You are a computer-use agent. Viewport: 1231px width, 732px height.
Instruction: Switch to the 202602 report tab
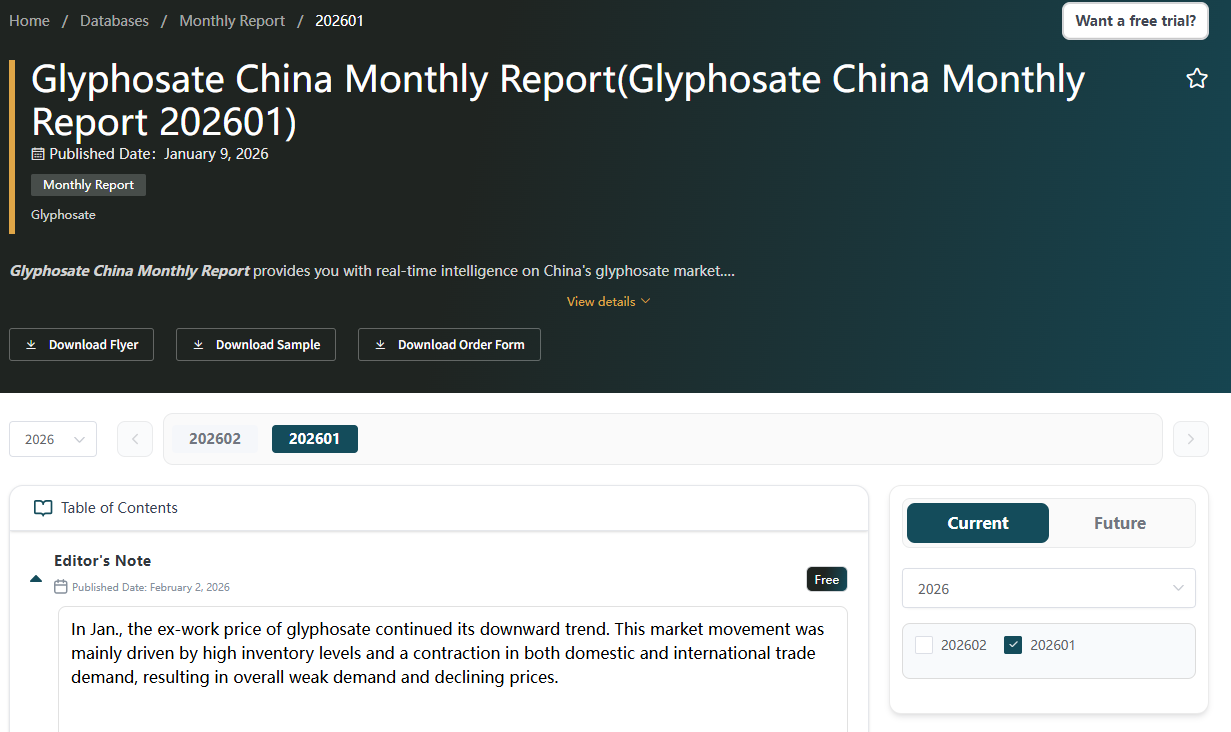pos(215,439)
